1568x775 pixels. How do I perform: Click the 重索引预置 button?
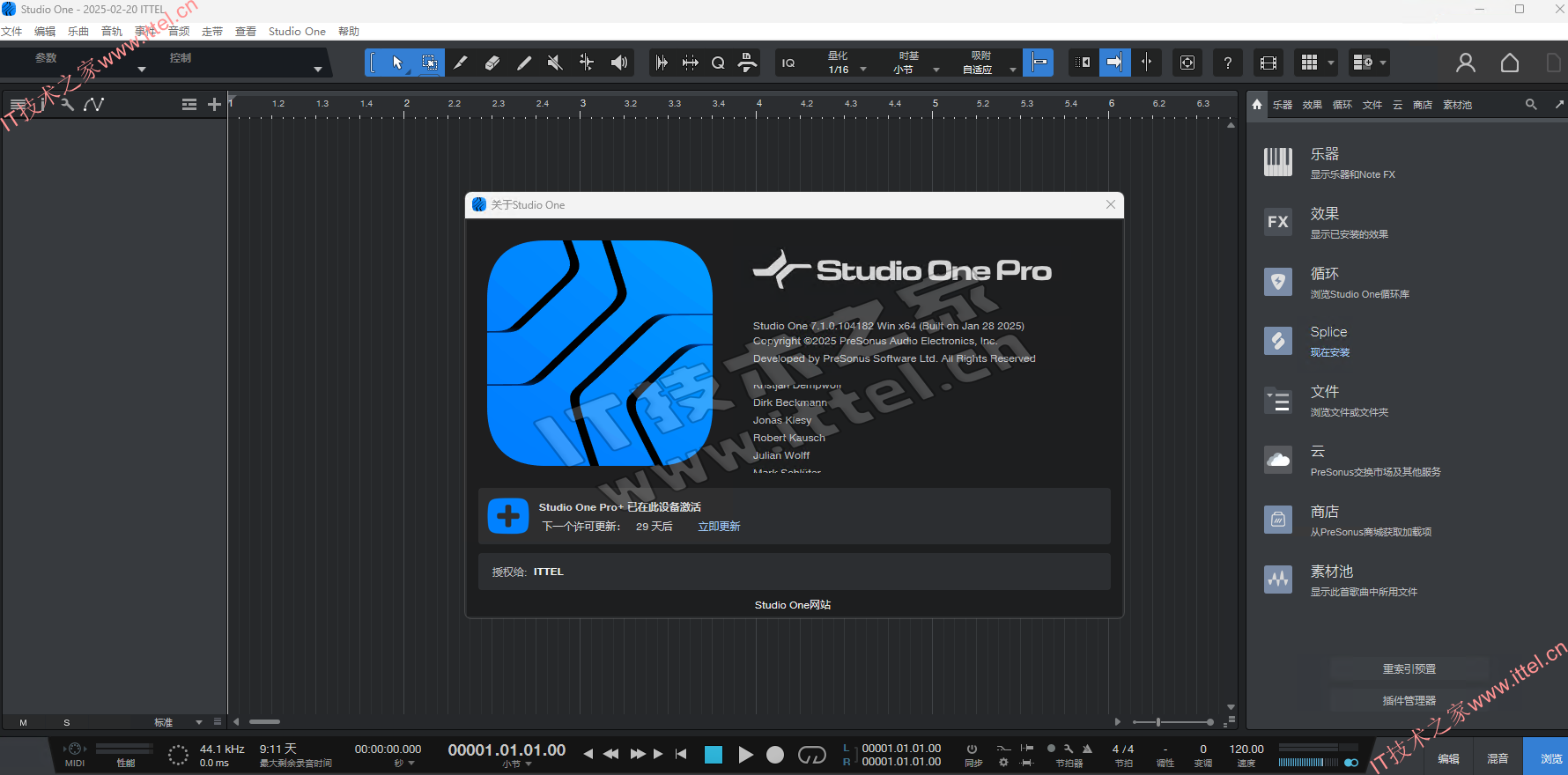tap(1409, 669)
